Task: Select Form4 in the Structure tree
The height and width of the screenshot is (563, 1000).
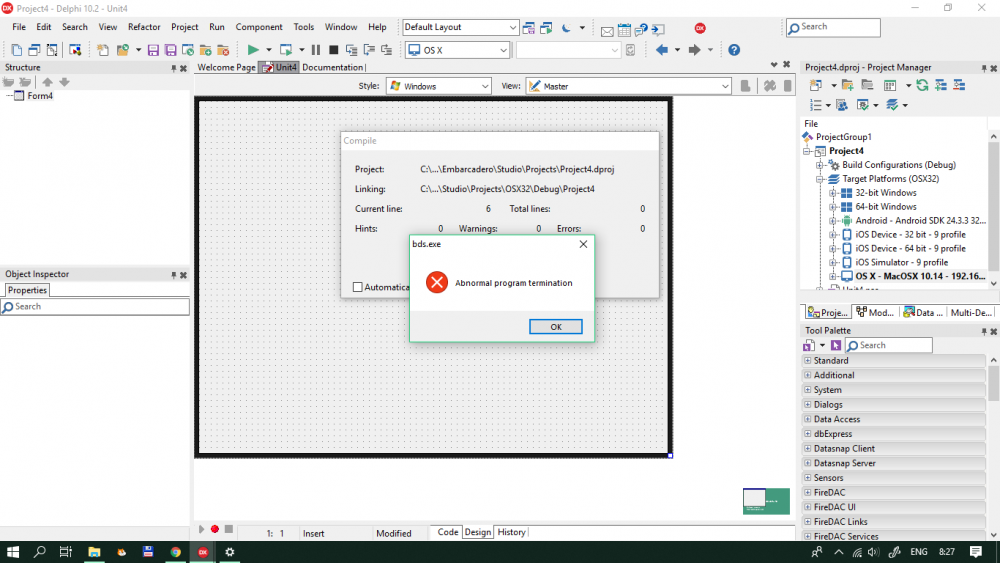Action: click(40, 96)
